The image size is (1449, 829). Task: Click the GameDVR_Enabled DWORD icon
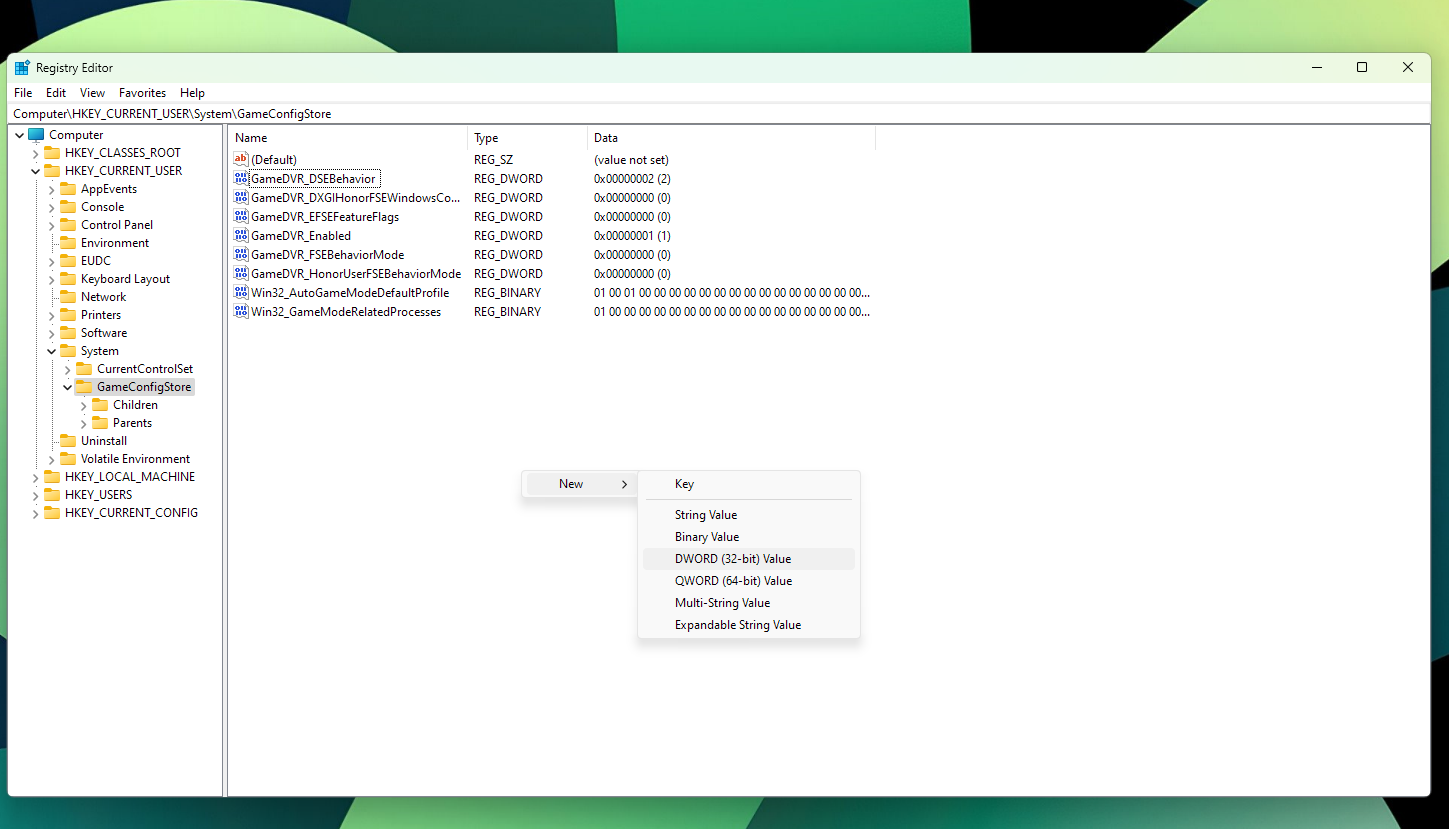point(240,236)
